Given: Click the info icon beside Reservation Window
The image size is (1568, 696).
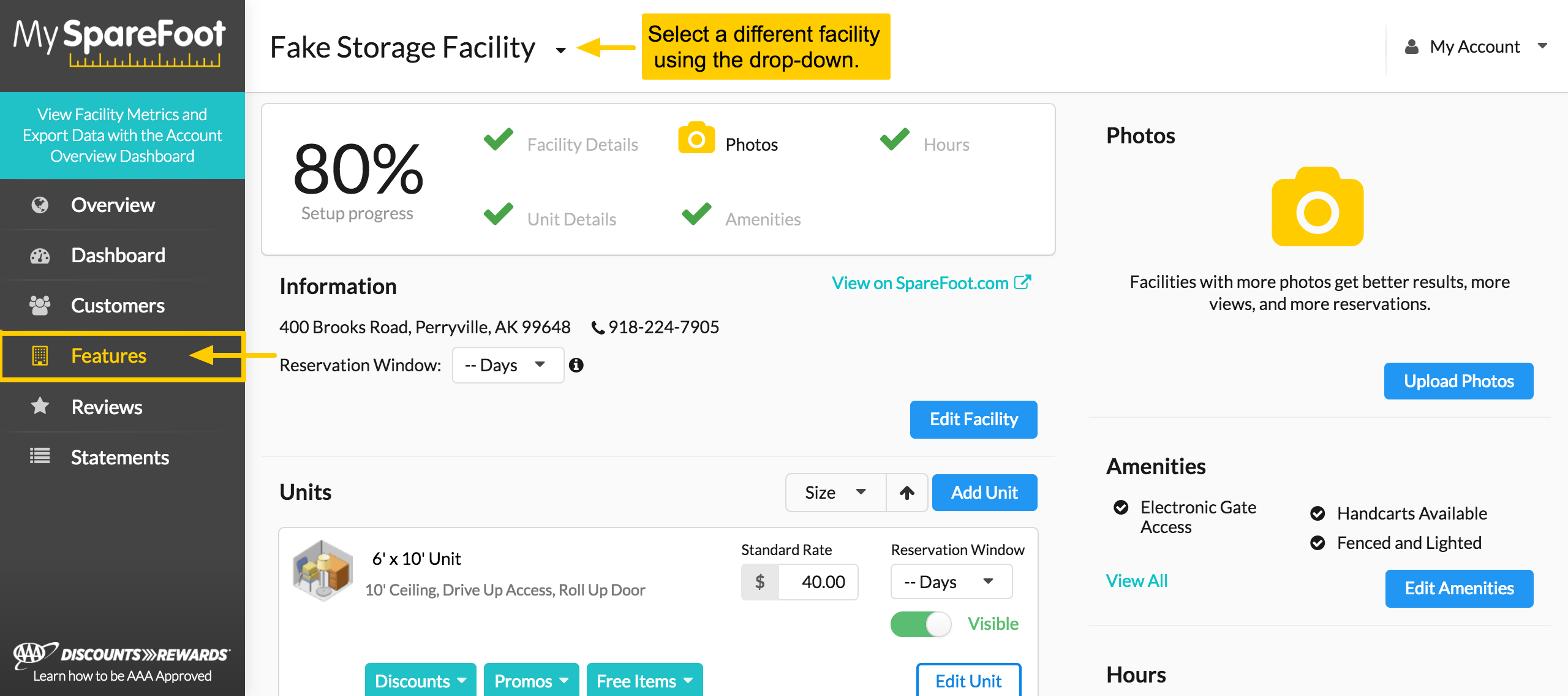Looking at the screenshot, I should point(576,365).
